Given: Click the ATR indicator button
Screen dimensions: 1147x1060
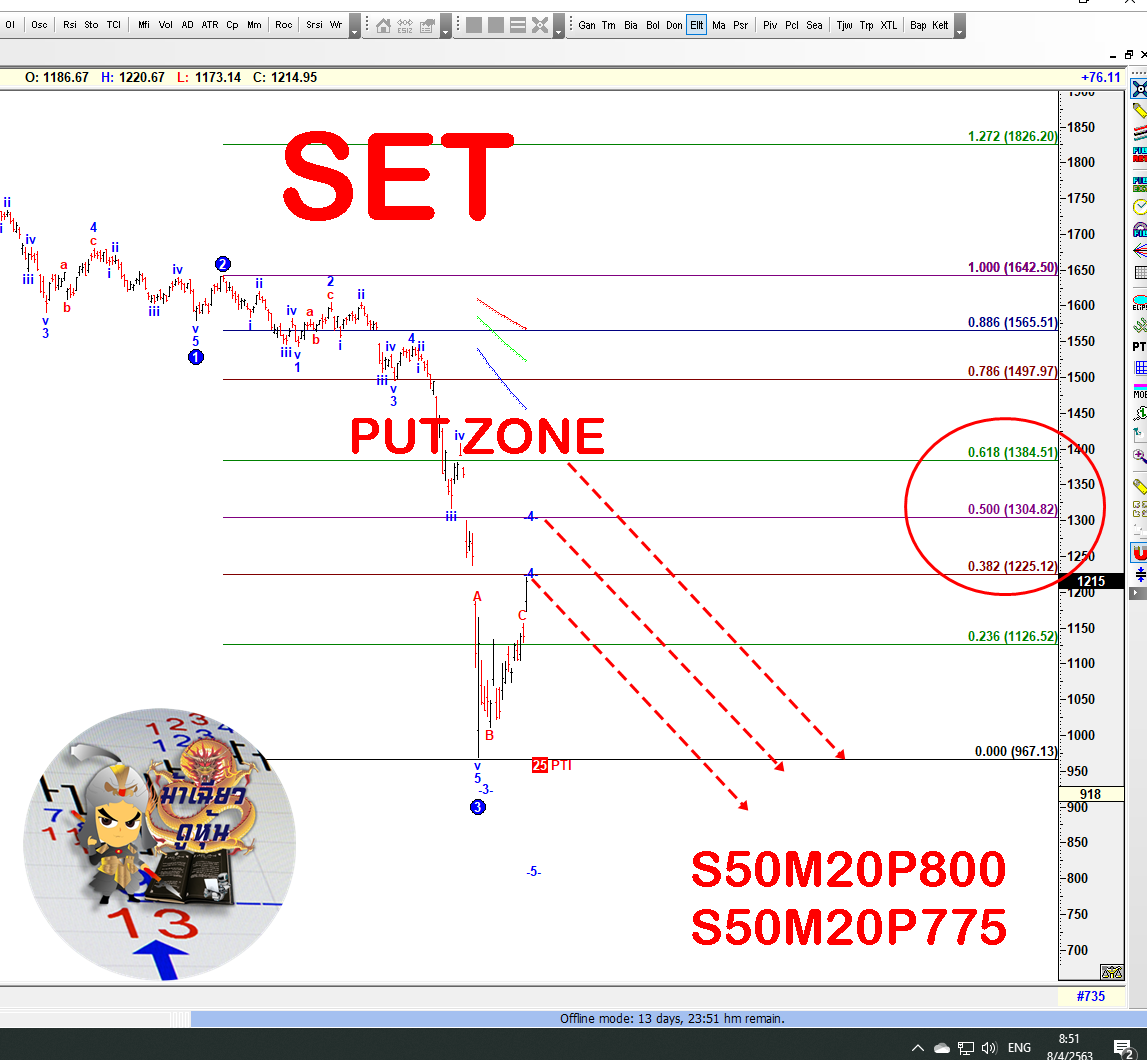Looking at the screenshot, I should tap(209, 25).
